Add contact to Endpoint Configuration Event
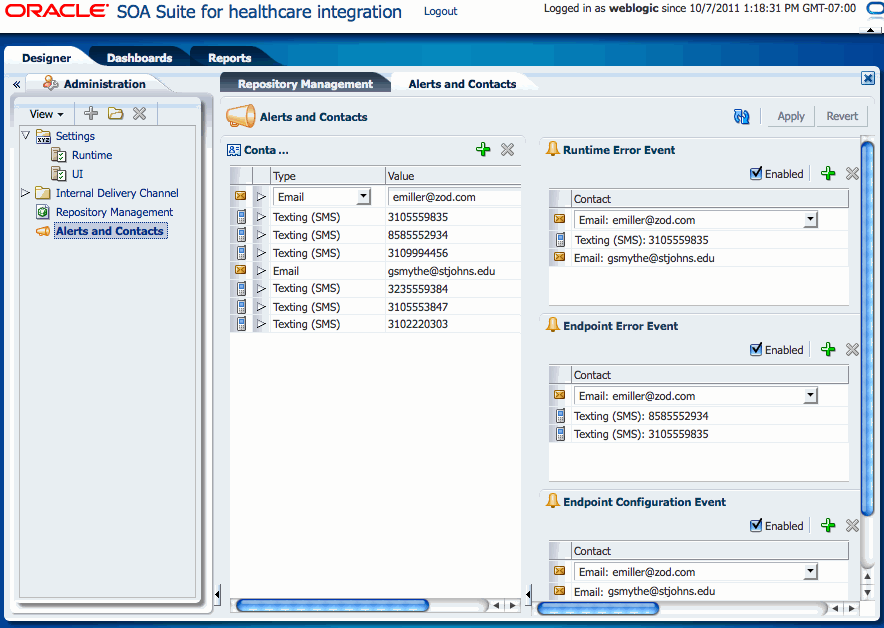This screenshot has height=628, width=884. pyautogui.click(x=827, y=526)
